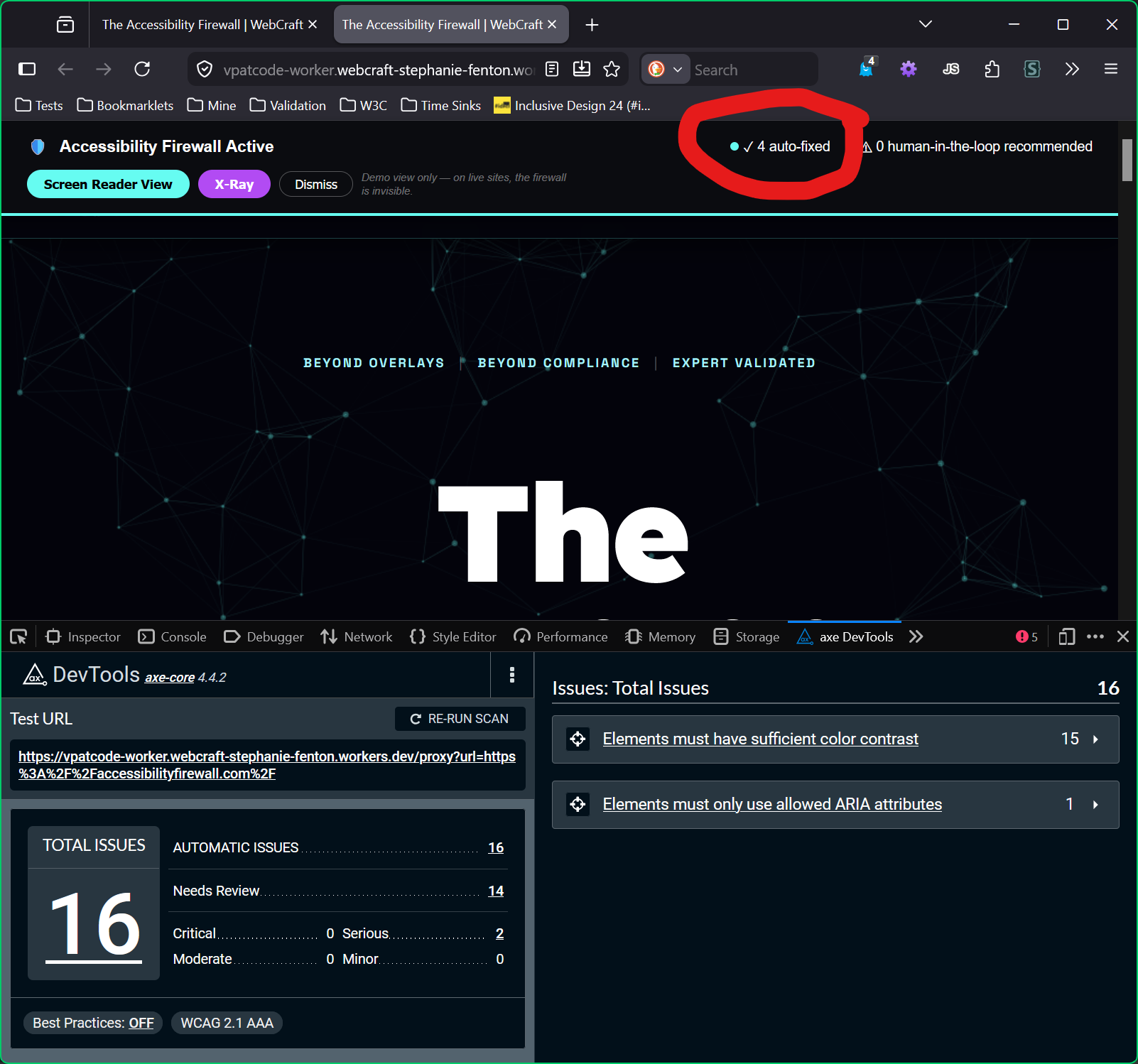
Task: Open the Tests bookmarks folder
Action: pyautogui.click(x=39, y=106)
